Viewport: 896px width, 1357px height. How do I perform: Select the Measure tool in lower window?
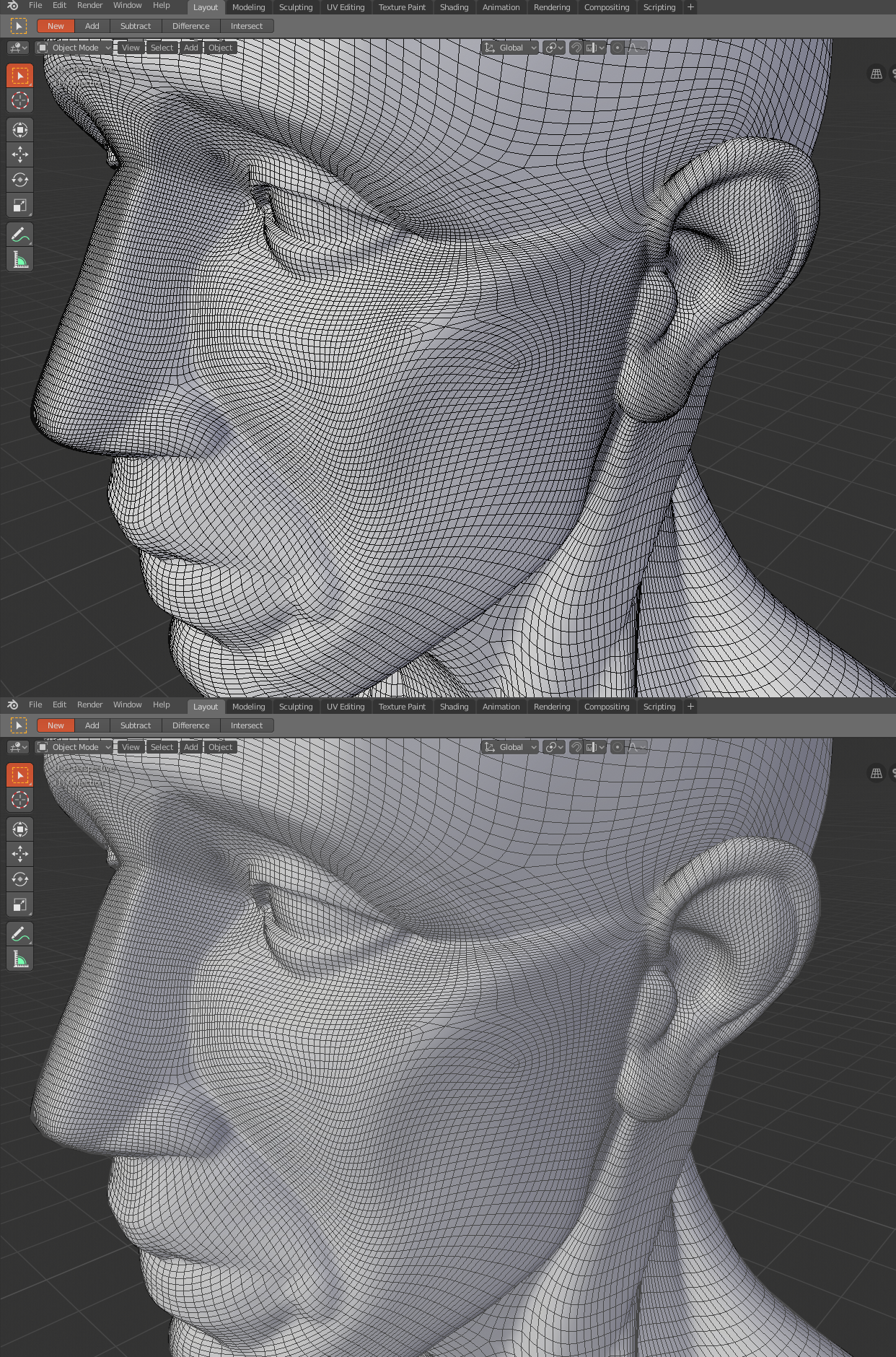pos(20,959)
